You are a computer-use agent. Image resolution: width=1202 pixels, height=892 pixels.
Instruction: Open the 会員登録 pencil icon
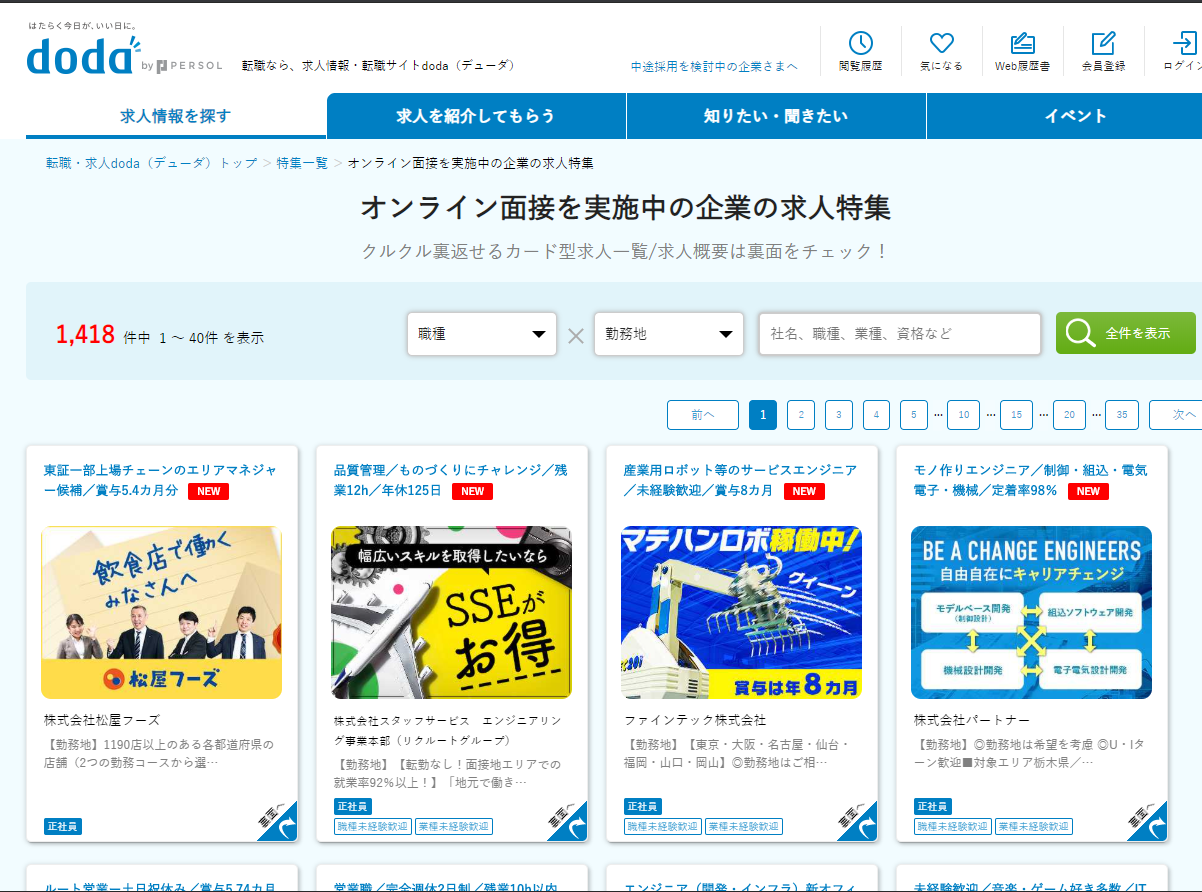tap(1103, 43)
